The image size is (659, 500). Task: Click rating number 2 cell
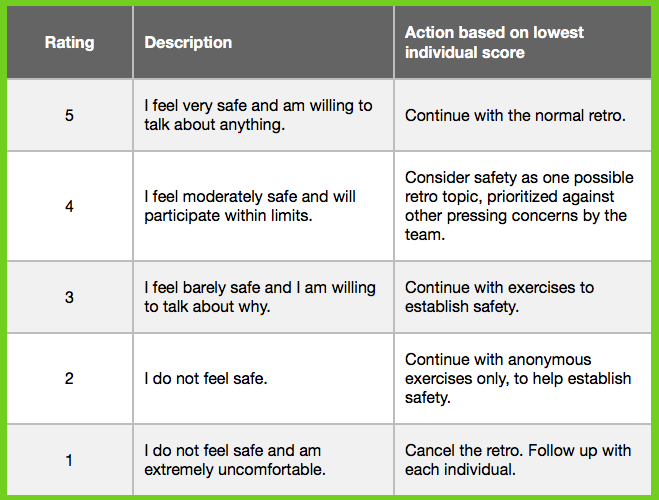pyautogui.click(x=70, y=378)
